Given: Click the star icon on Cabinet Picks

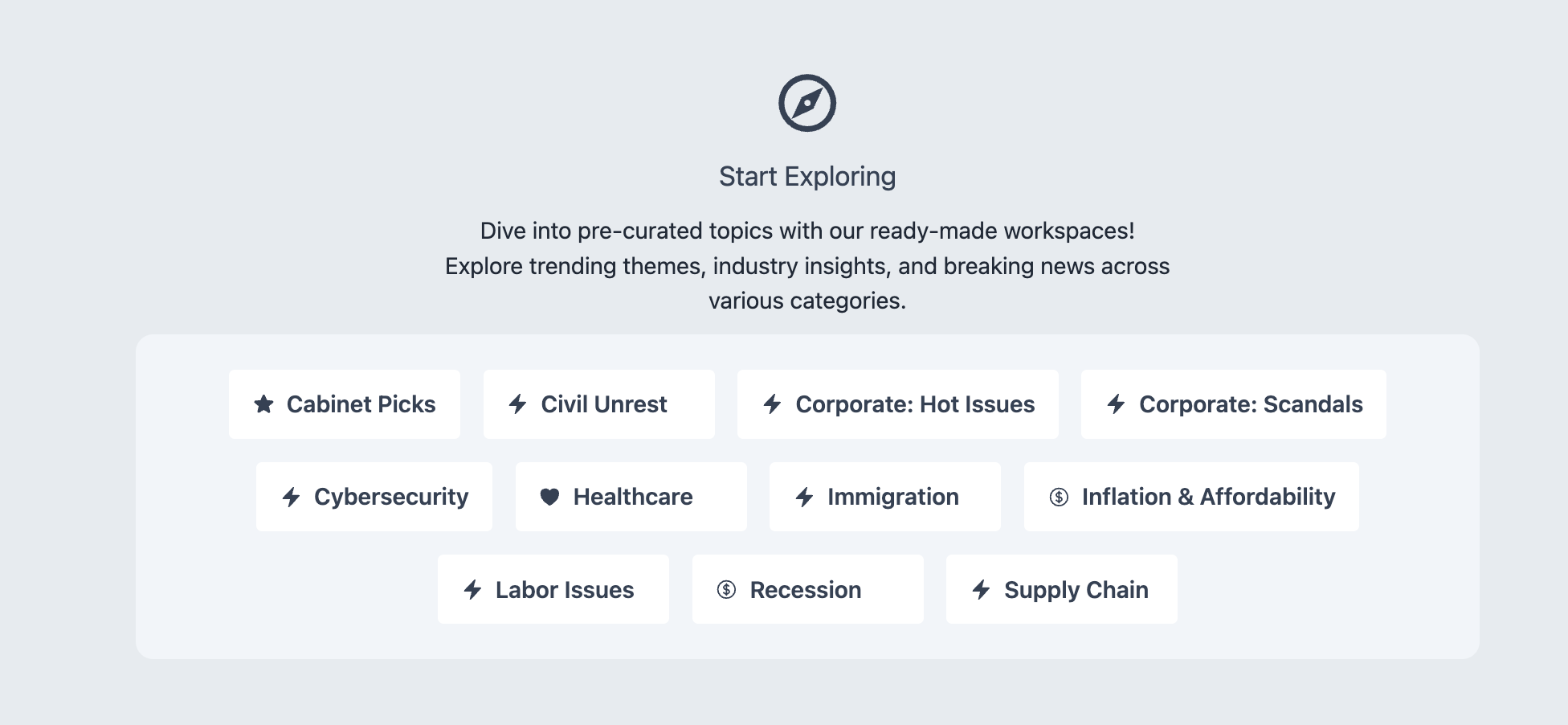Looking at the screenshot, I should tap(263, 404).
